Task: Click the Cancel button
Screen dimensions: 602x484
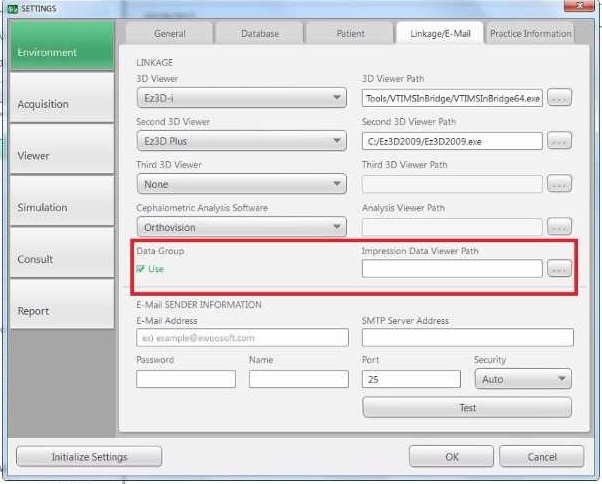Action: [x=542, y=457]
